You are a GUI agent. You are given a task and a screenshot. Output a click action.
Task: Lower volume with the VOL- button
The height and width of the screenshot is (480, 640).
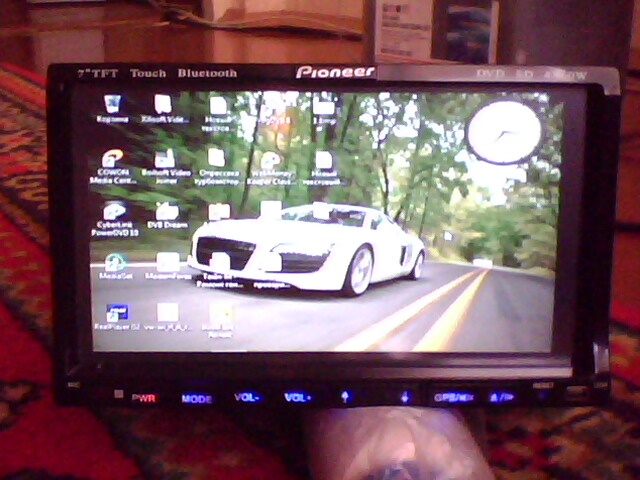(x=246, y=397)
